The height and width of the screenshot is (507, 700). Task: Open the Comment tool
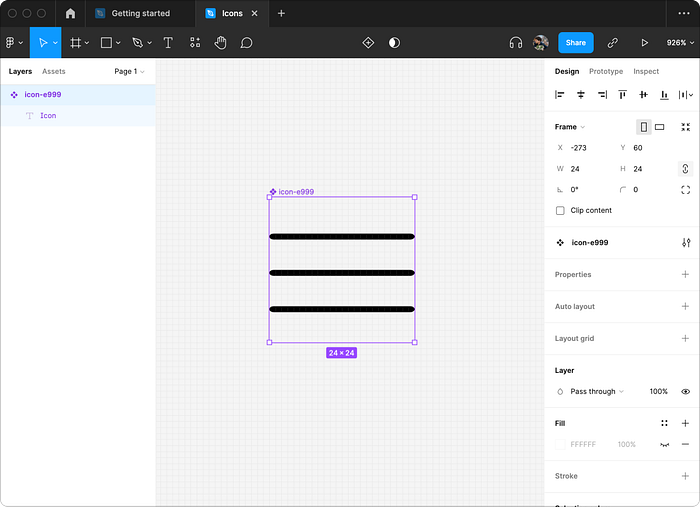[x=246, y=43]
